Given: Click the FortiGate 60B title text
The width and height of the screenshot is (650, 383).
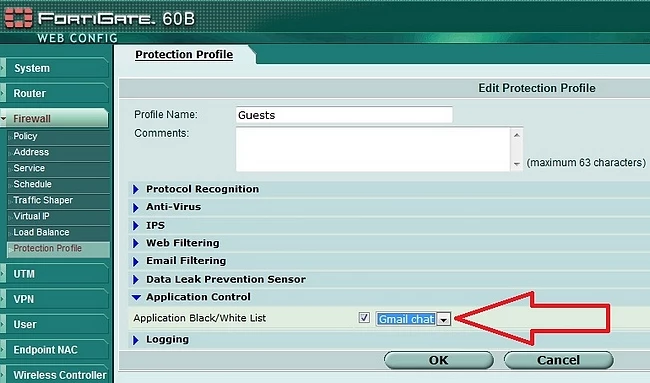Looking at the screenshot, I should pos(116,19).
